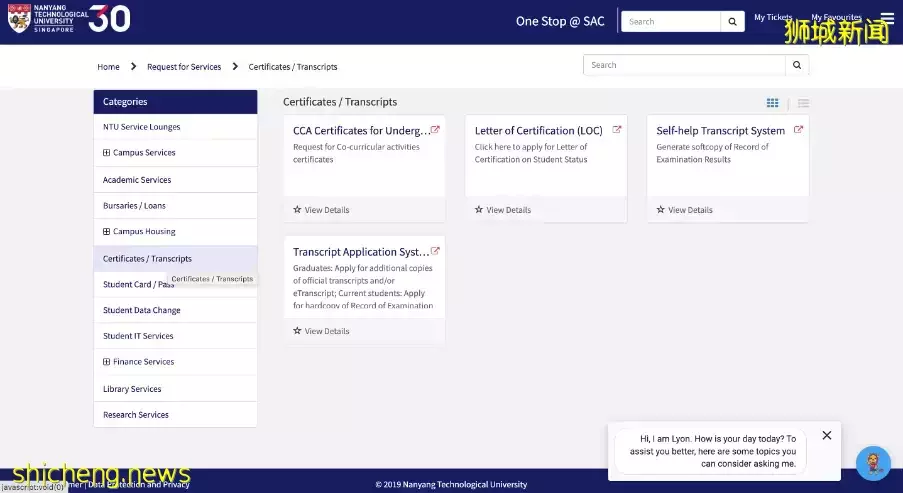This screenshot has height=494, width=904.
Task: Dismiss the Lyon chat greeting popup
Action: tap(826, 435)
